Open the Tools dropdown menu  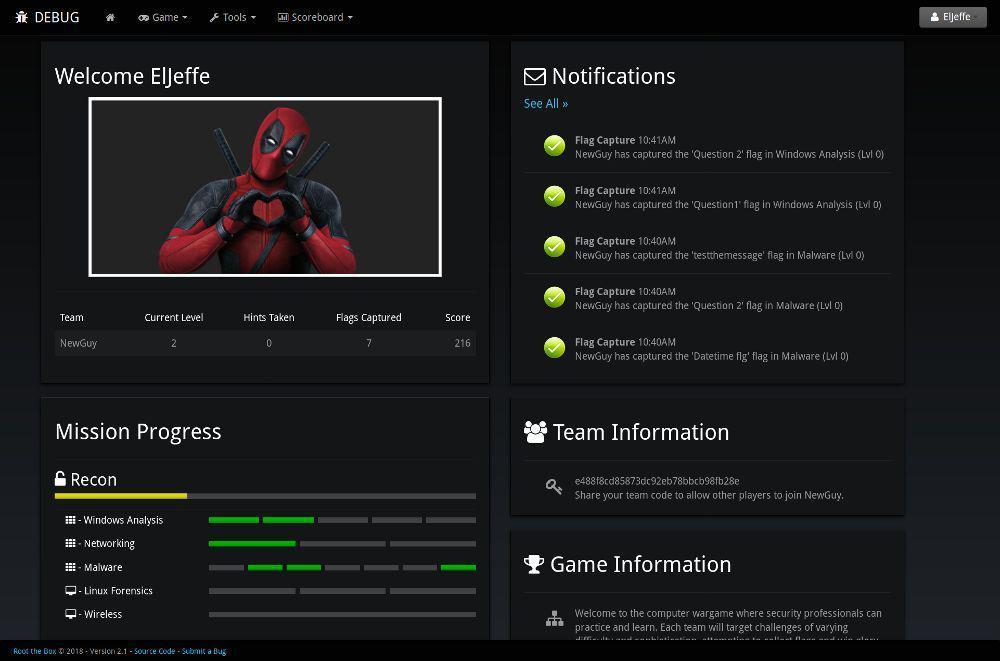[233, 17]
